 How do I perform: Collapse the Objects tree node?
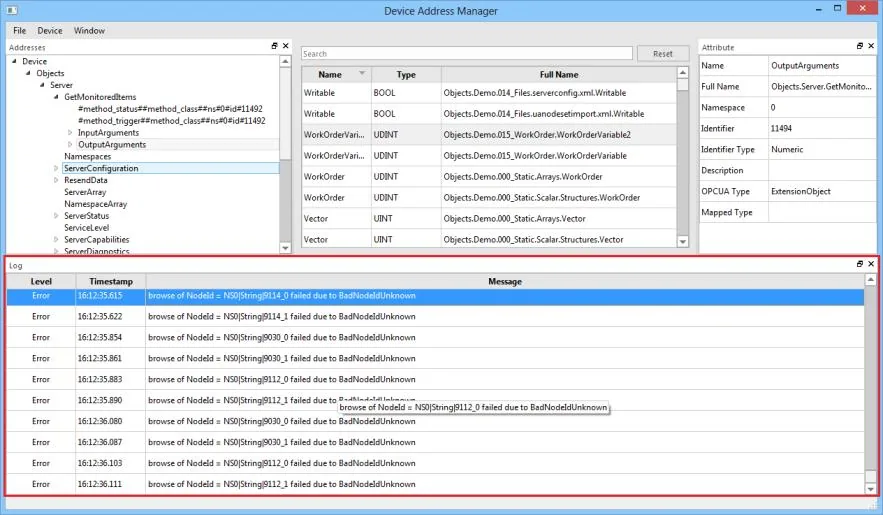pos(28,73)
